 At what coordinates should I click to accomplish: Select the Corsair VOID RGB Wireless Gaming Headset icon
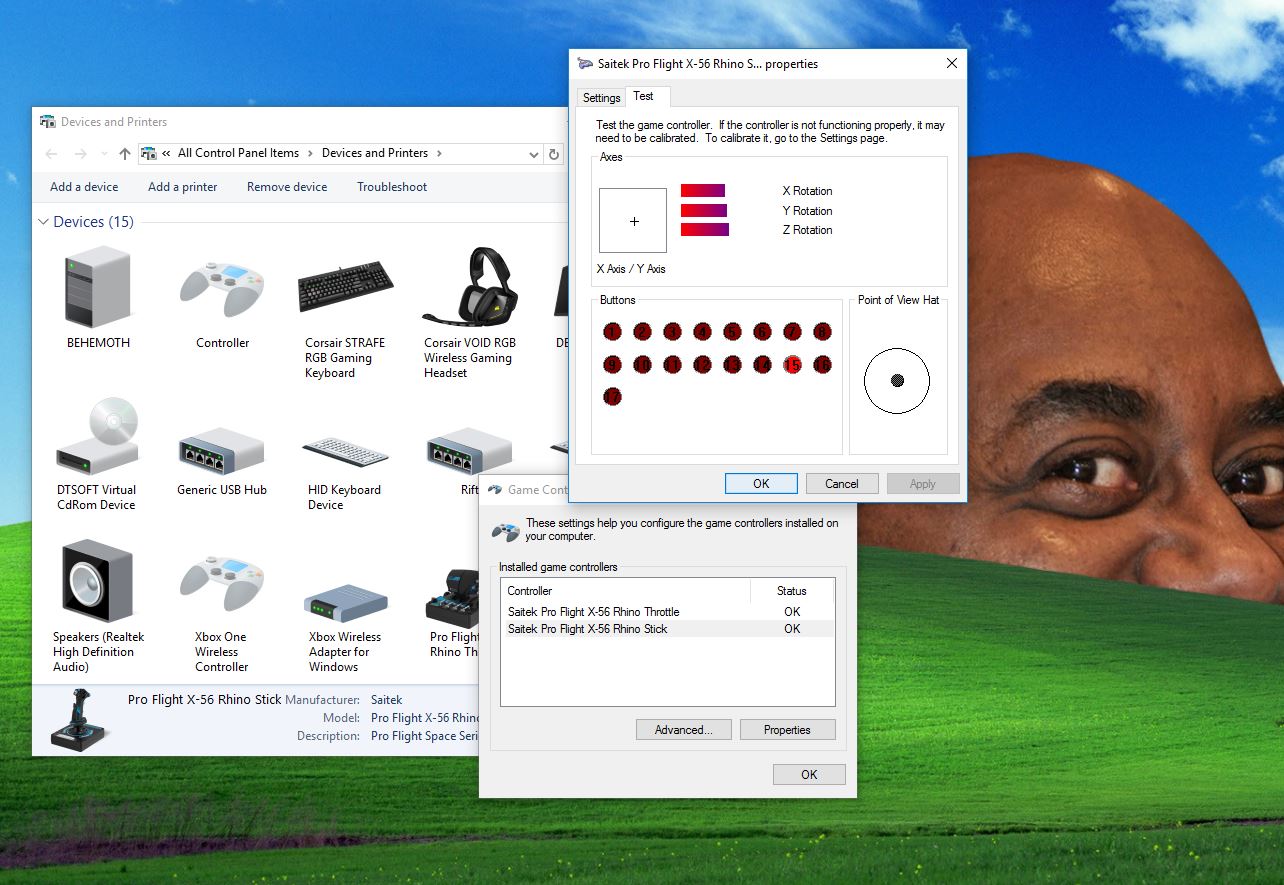[x=468, y=286]
